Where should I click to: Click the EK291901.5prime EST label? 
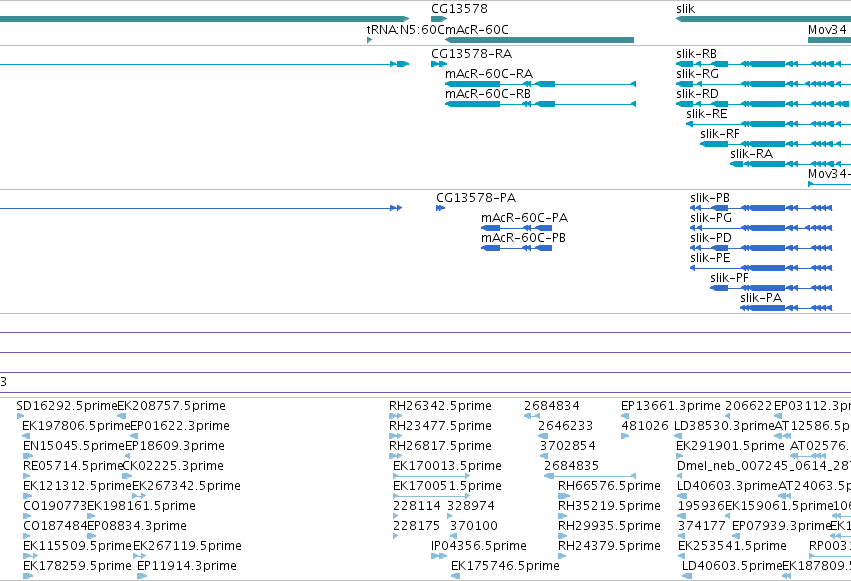pyautogui.click(x=731, y=446)
